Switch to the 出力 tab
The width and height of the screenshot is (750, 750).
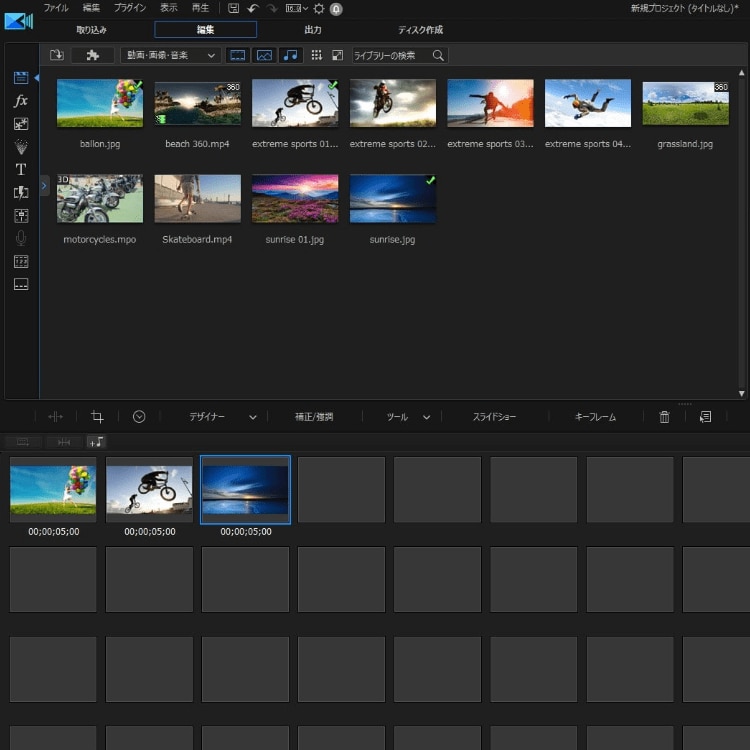[313, 30]
